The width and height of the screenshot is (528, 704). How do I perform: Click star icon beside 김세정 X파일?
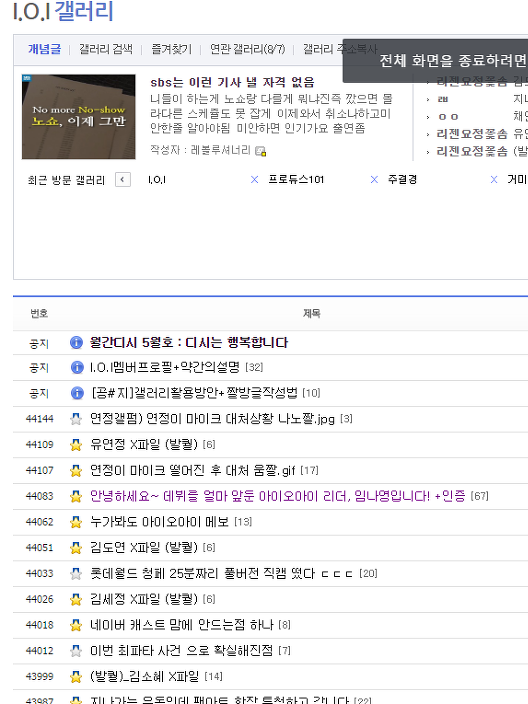tap(76, 599)
